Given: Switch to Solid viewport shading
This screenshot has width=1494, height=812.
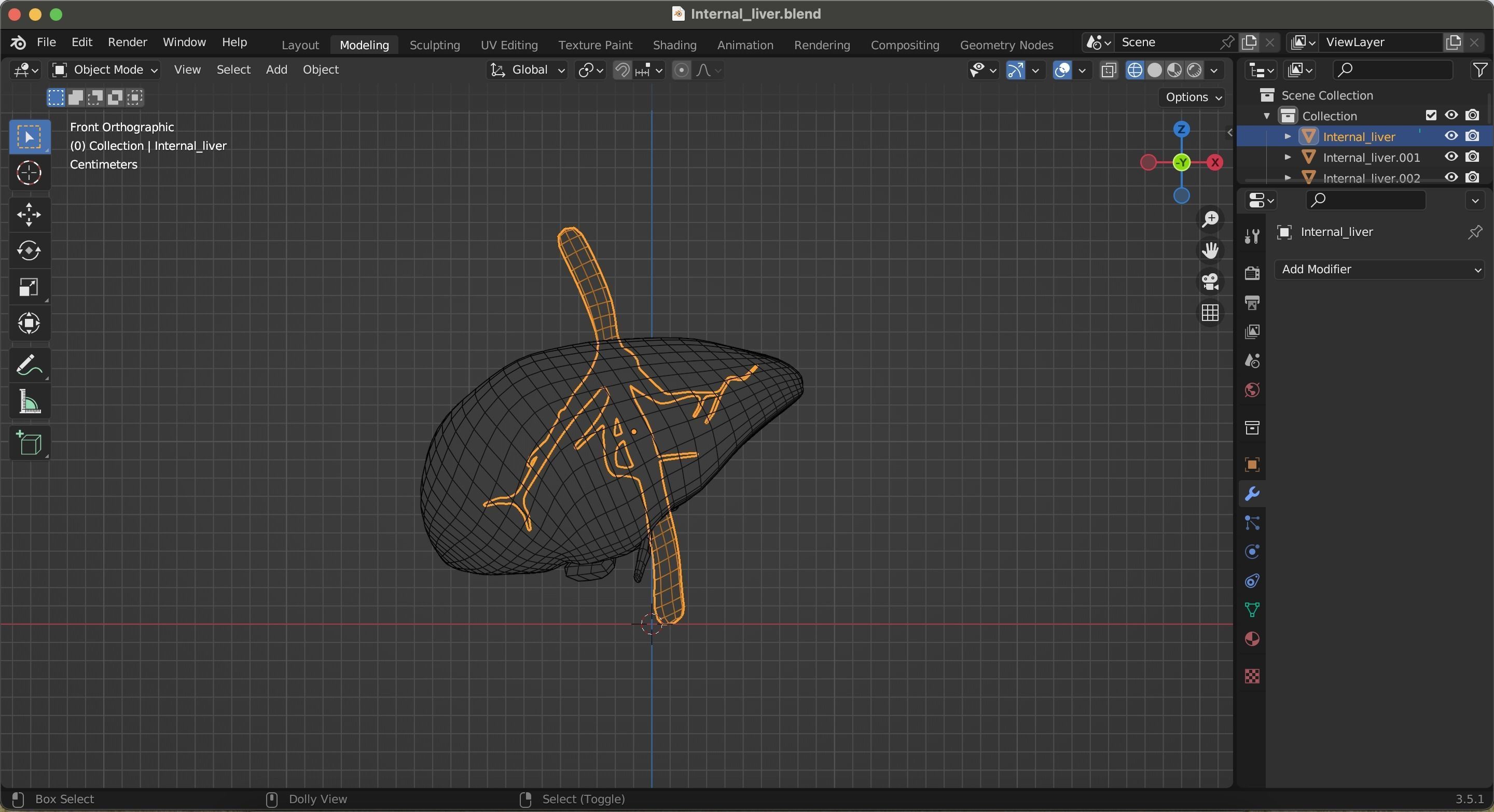Looking at the screenshot, I should pos(1155,70).
